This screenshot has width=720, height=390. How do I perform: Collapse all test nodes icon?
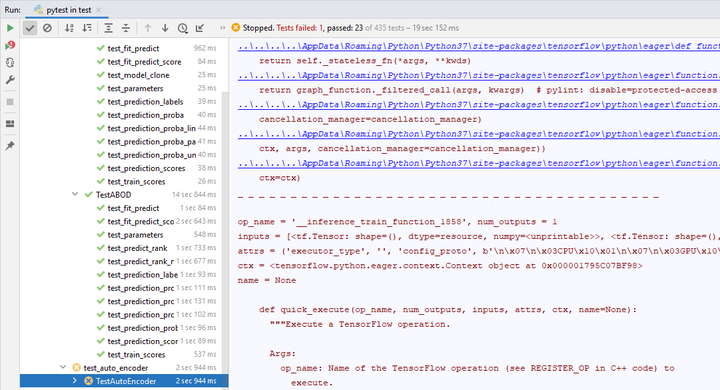point(126,28)
